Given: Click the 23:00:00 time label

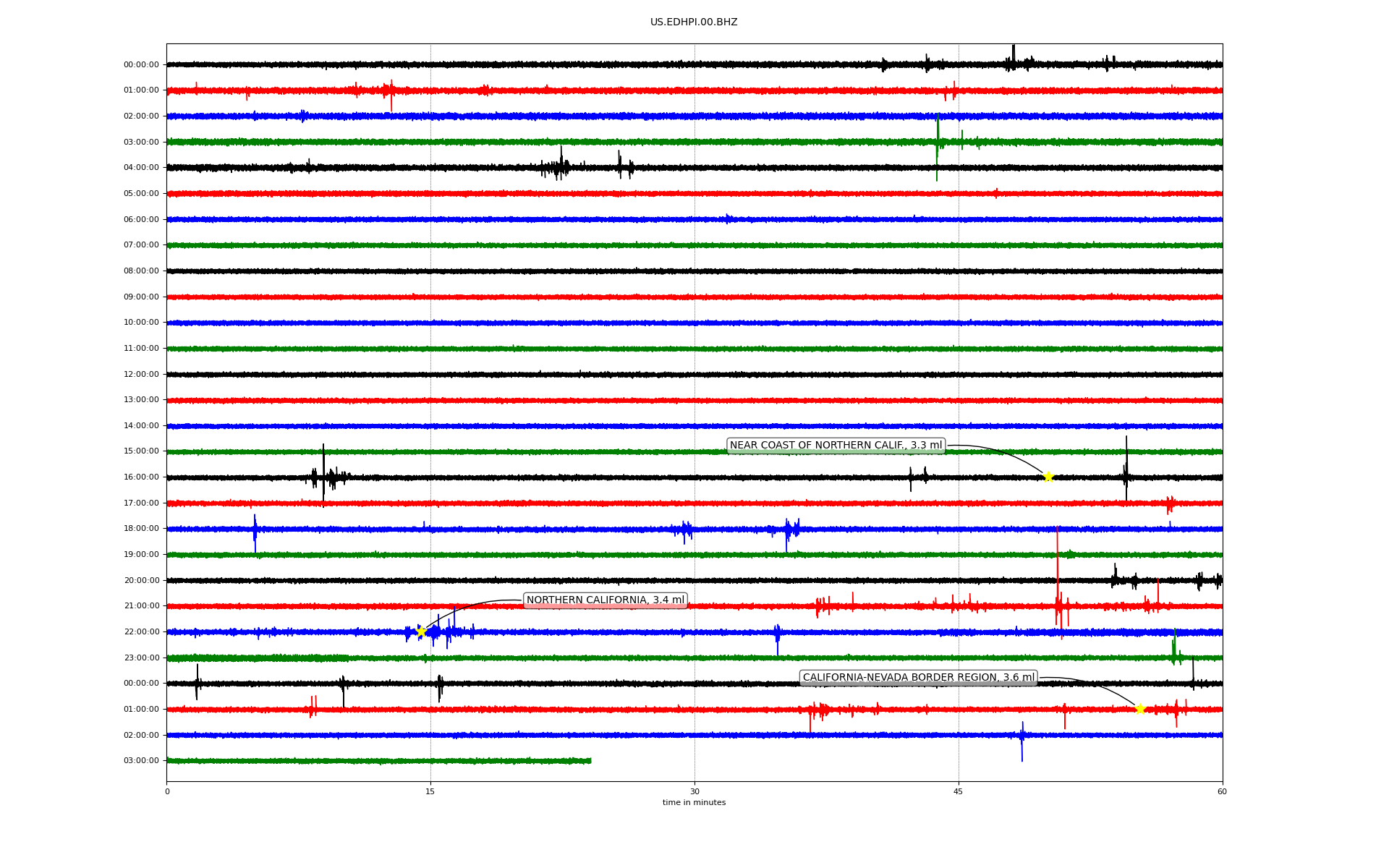Looking at the screenshot, I should click(141, 658).
